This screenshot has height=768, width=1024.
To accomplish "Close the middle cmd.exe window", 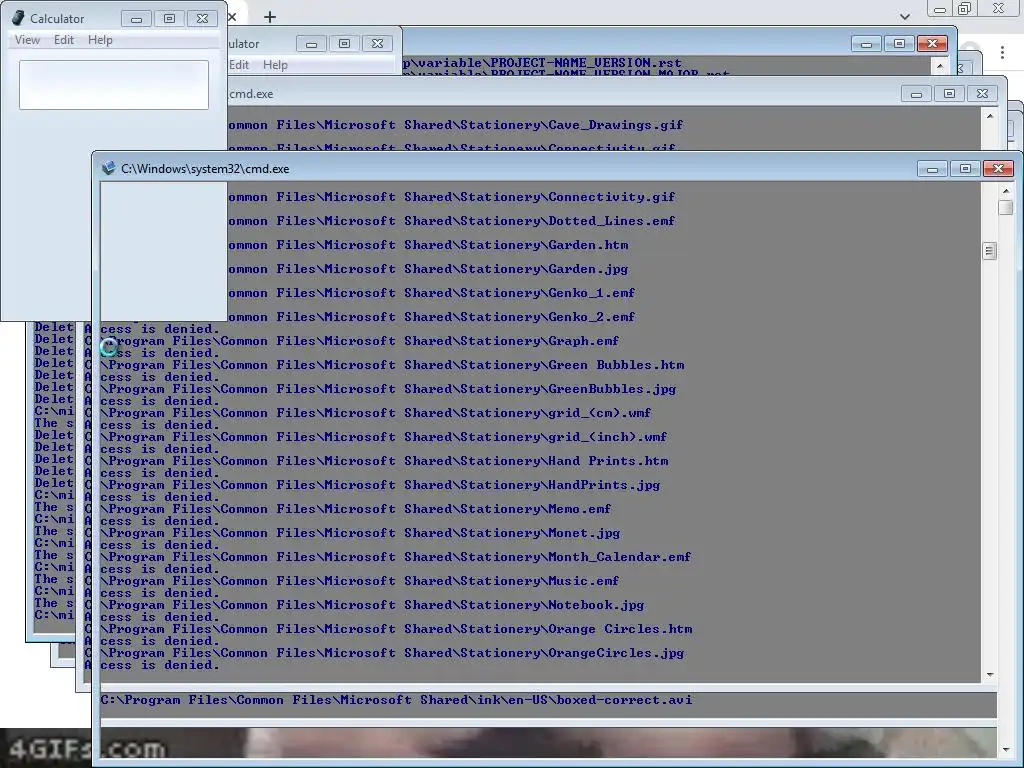I will (982, 94).
